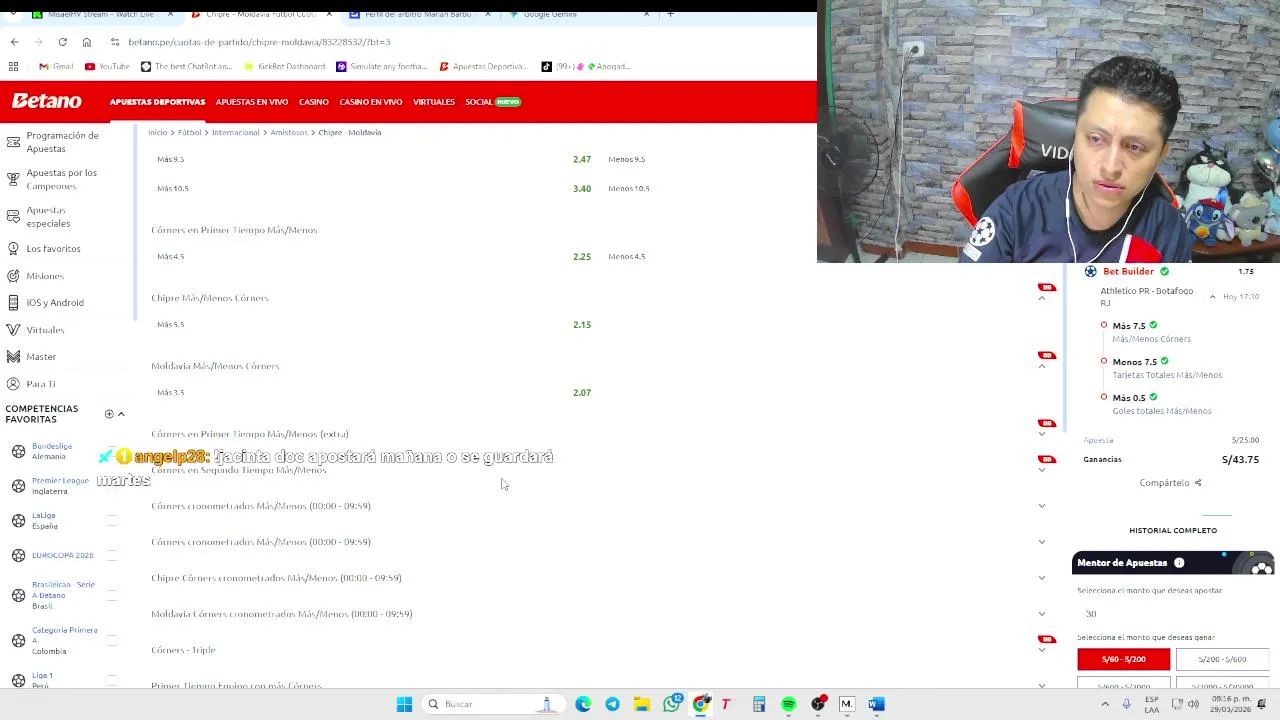Image resolution: width=1280 pixels, height=720 pixels.
Task: Select odds 3.40 for Más 10.5
Action: point(582,188)
